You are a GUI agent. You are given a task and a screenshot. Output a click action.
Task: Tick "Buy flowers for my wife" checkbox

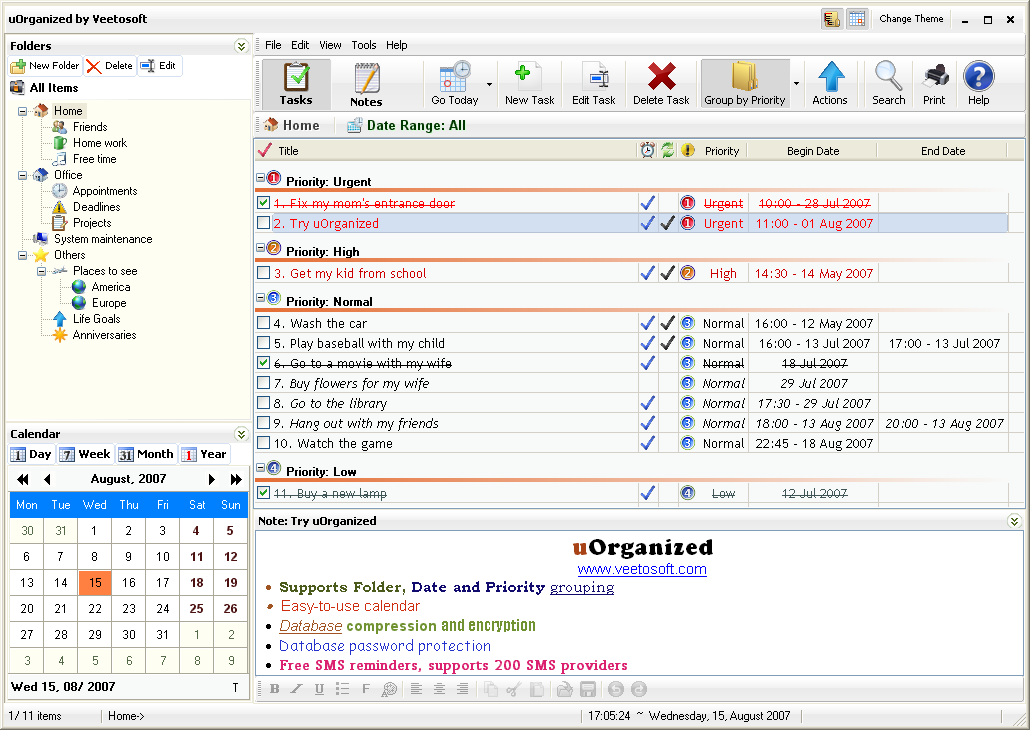click(x=263, y=382)
